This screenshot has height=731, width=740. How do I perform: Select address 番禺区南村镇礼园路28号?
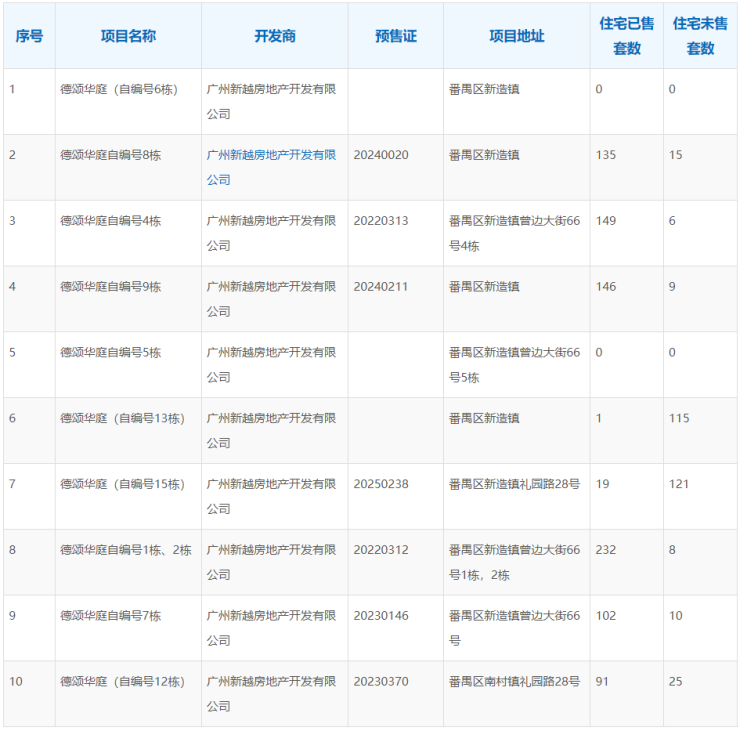click(514, 682)
